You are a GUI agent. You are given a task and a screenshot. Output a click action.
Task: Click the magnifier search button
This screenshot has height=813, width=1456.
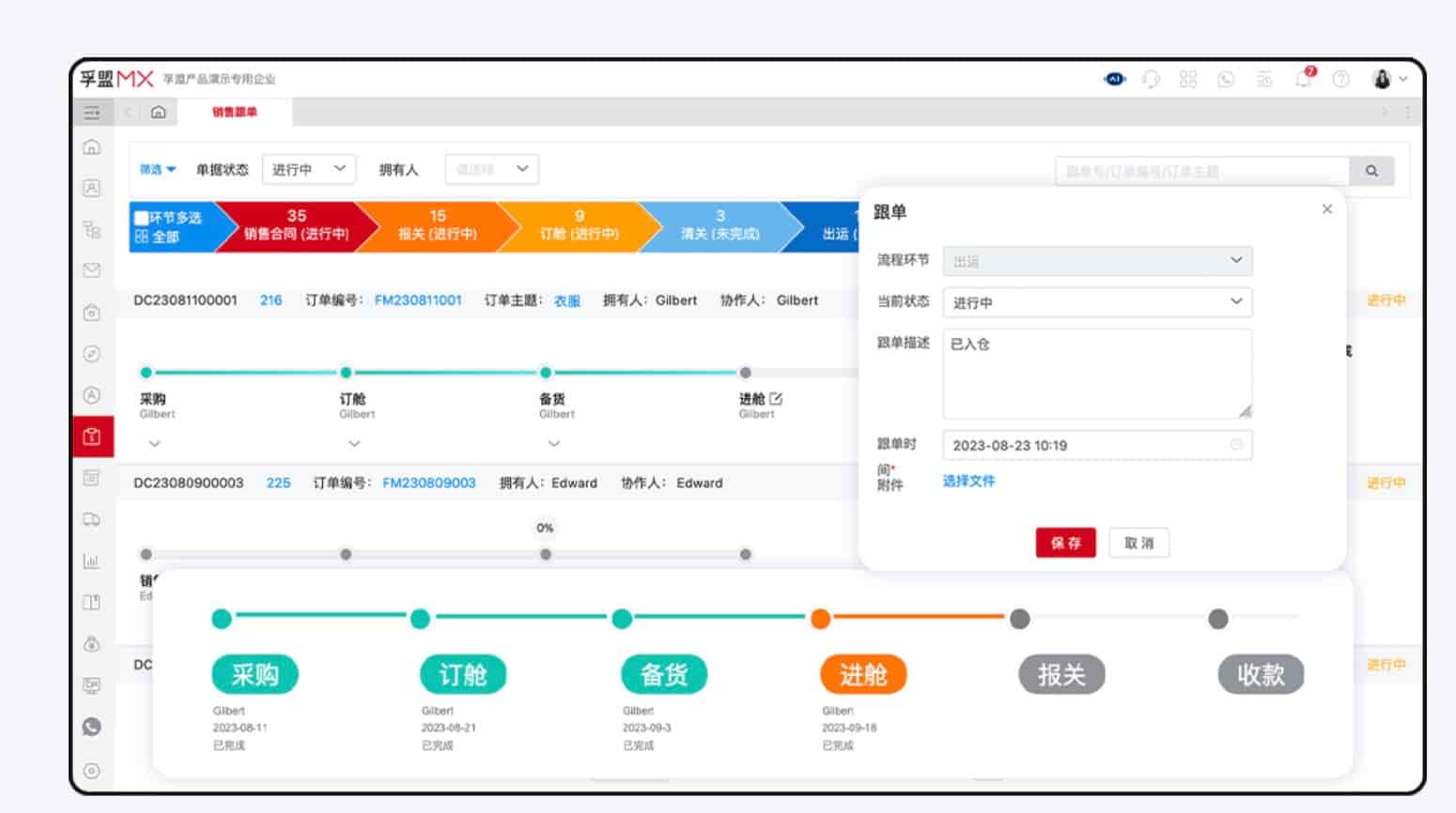[x=1371, y=171]
